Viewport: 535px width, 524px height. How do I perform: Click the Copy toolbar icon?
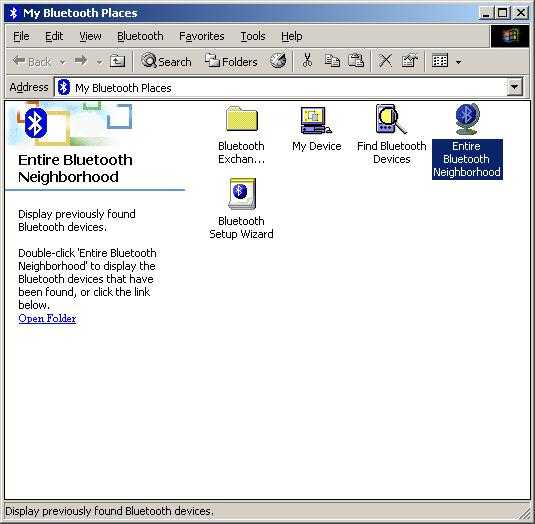tap(332, 61)
